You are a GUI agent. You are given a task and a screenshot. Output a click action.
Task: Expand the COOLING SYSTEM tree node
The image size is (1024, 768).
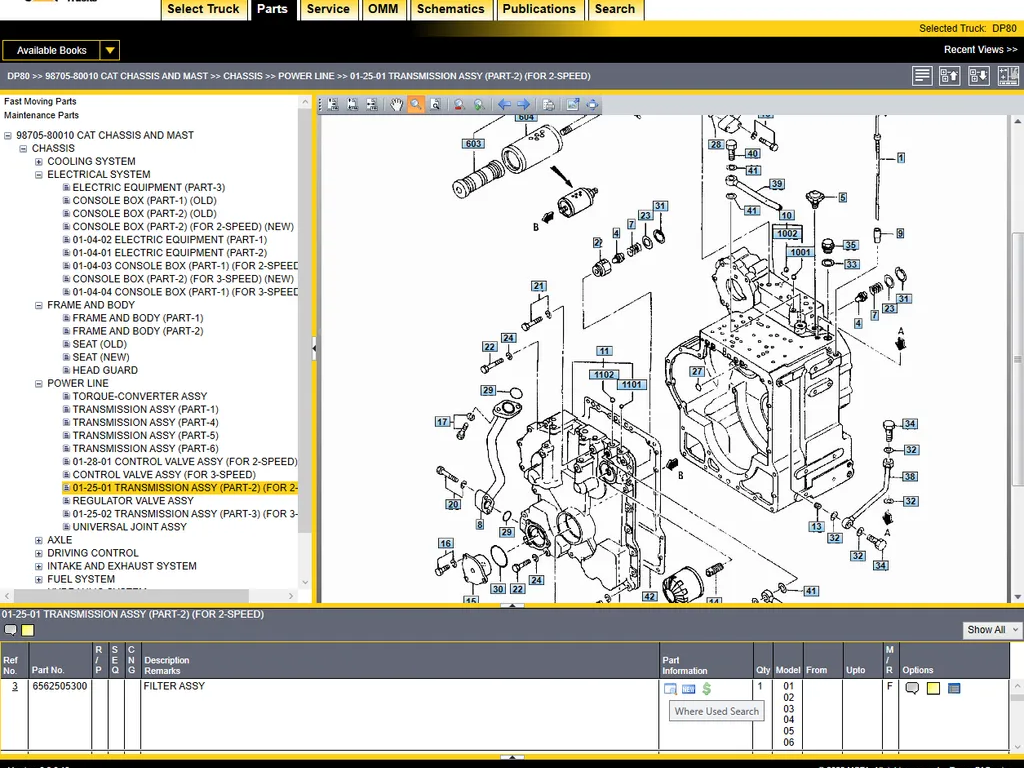(x=39, y=162)
